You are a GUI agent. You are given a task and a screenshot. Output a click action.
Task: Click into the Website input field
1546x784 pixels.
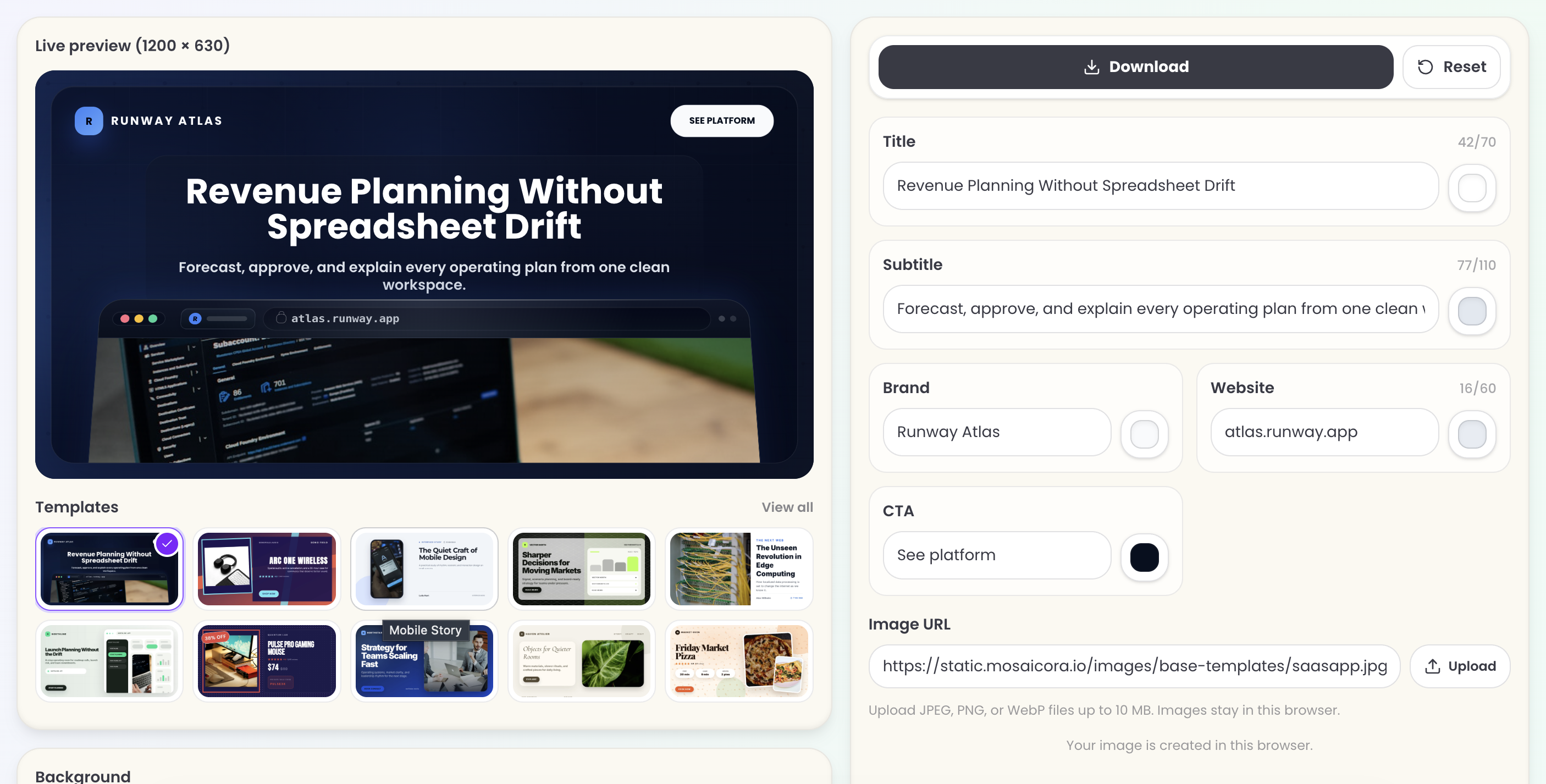click(x=1324, y=432)
